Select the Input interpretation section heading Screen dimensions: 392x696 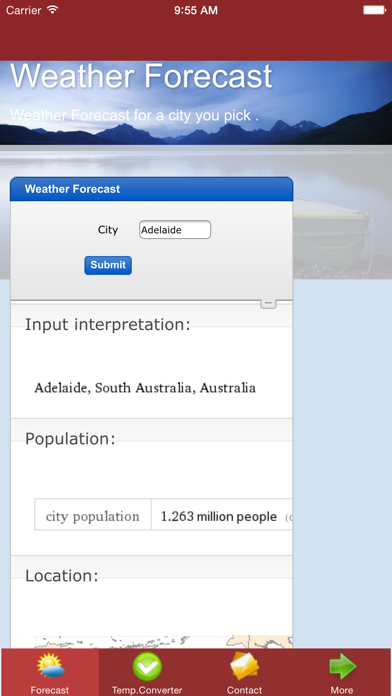click(x=107, y=325)
